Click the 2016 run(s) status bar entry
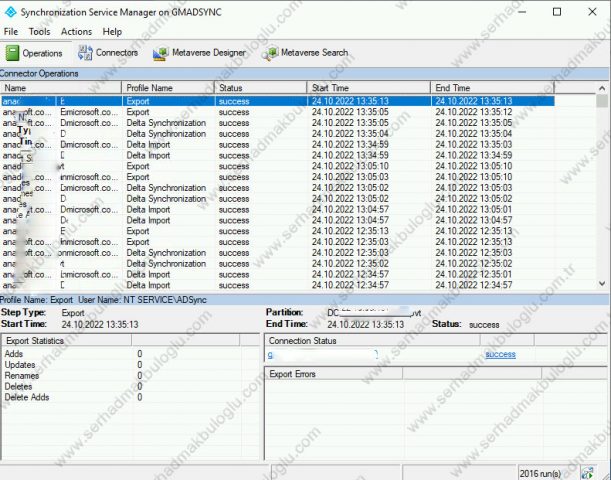 (x=540, y=473)
